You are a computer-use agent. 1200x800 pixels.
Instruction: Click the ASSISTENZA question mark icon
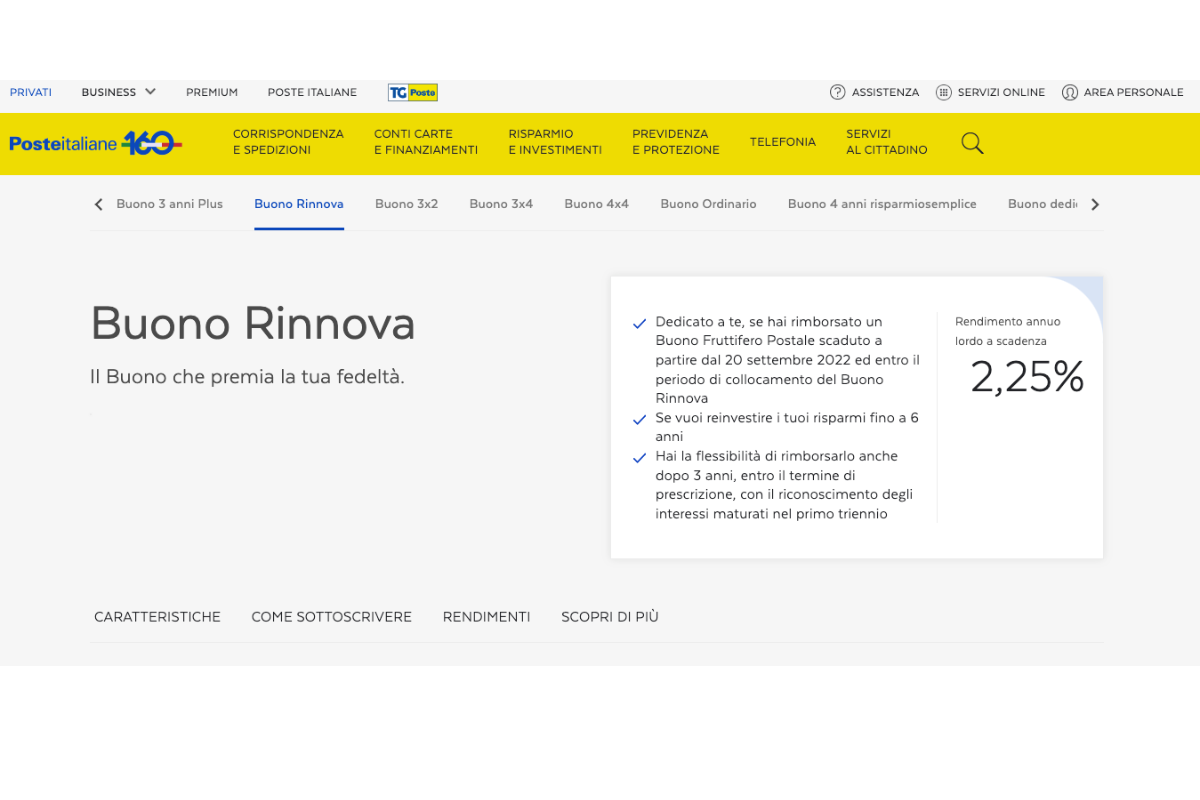(x=836, y=92)
